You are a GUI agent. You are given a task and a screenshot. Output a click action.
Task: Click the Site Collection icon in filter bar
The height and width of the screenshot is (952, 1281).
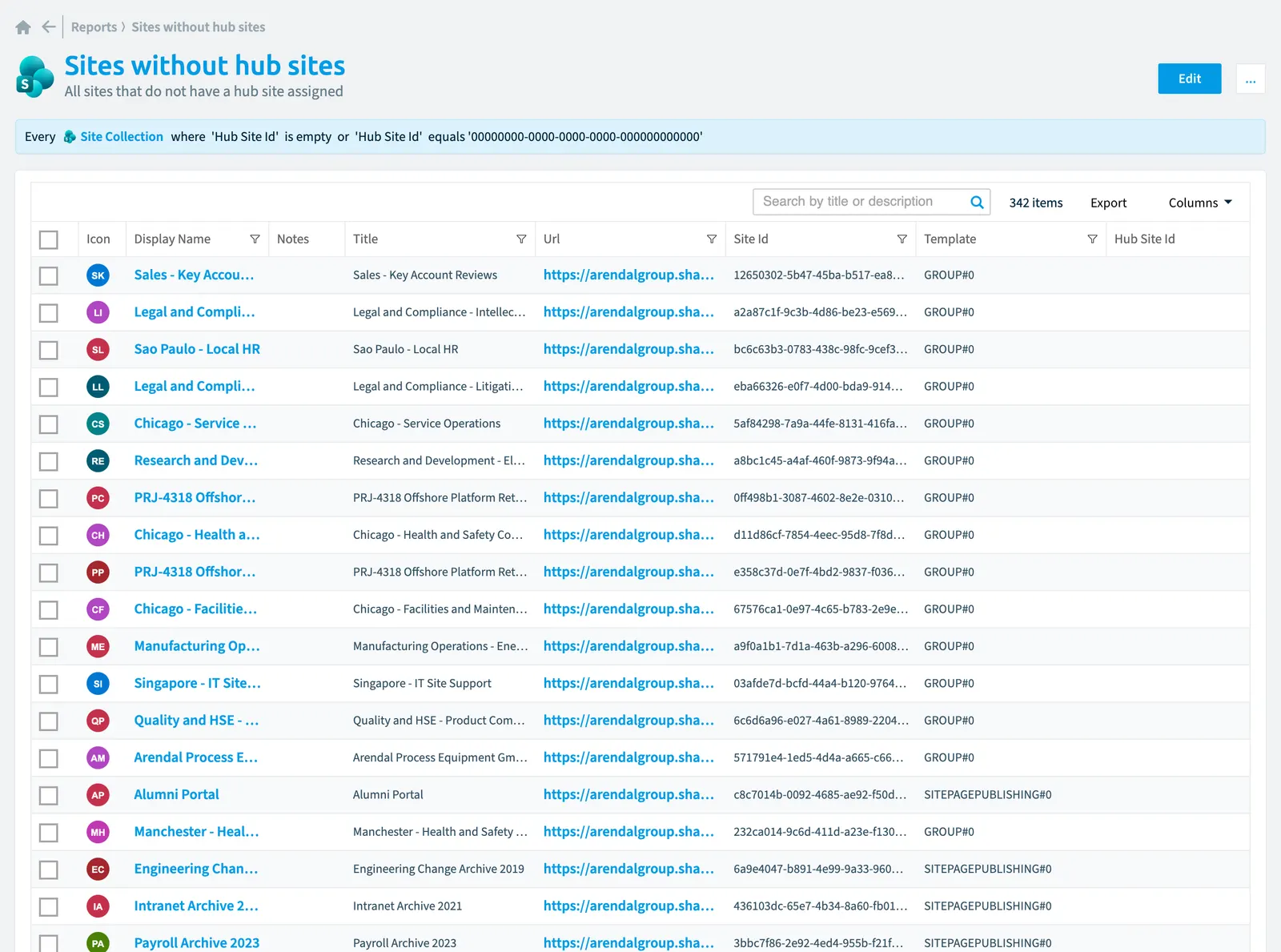pyautogui.click(x=70, y=137)
